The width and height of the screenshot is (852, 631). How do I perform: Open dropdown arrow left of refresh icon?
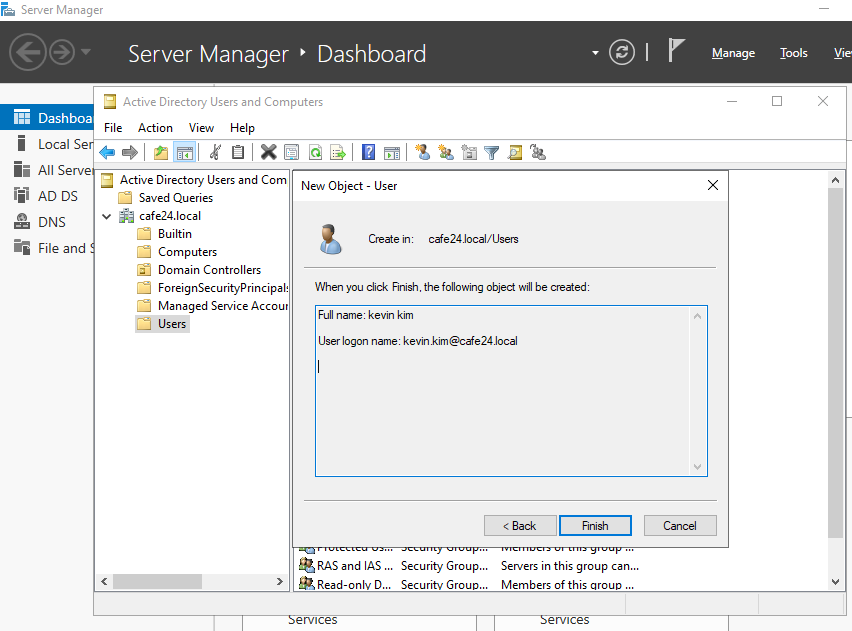596,53
